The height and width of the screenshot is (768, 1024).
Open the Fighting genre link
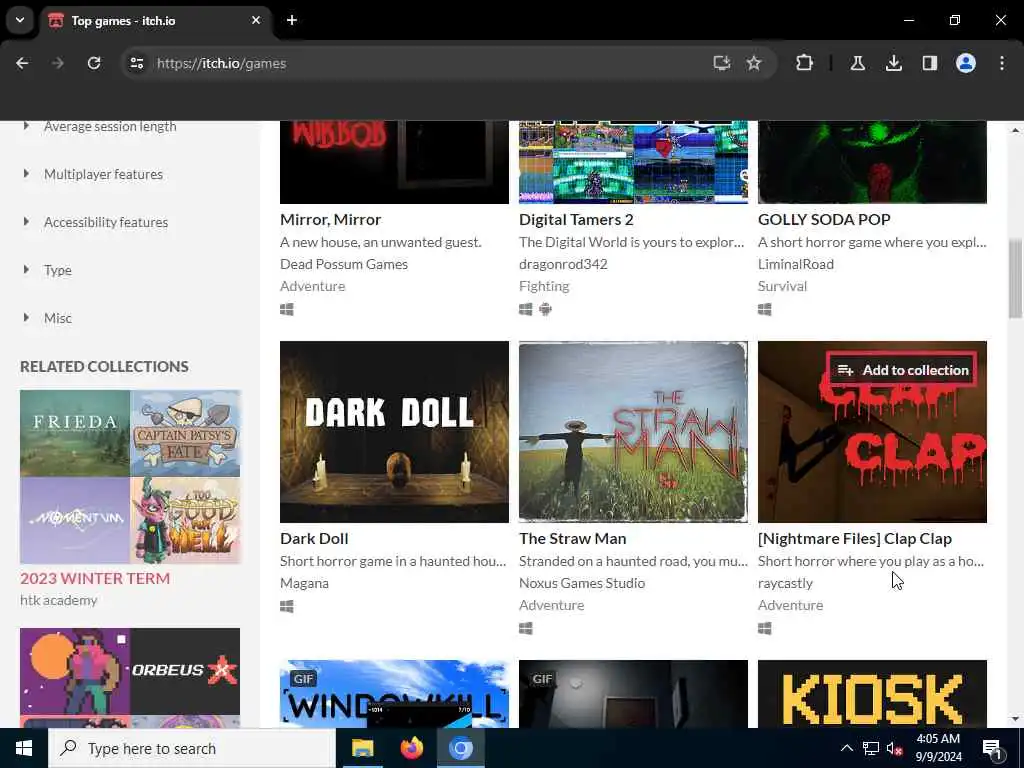coord(544,286)
